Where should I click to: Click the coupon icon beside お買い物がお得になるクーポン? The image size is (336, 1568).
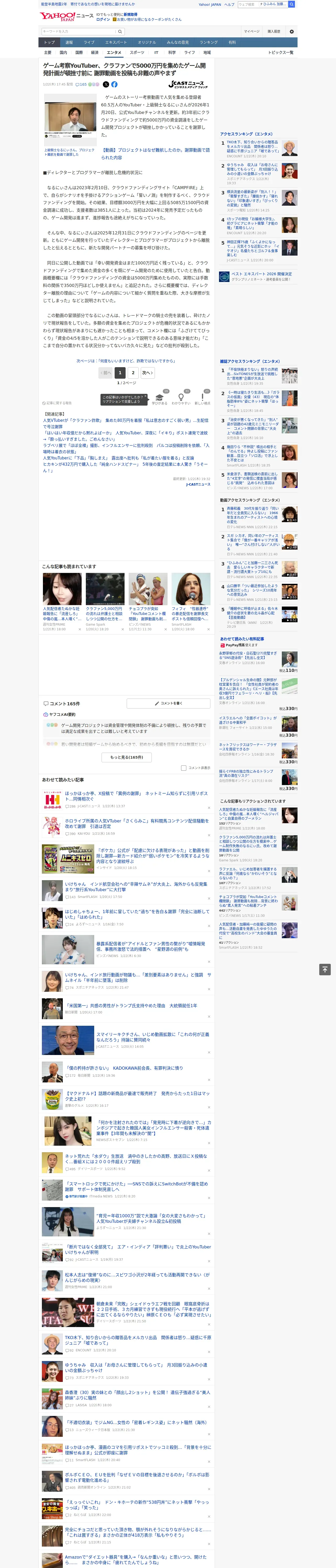(x=115, y=20)
